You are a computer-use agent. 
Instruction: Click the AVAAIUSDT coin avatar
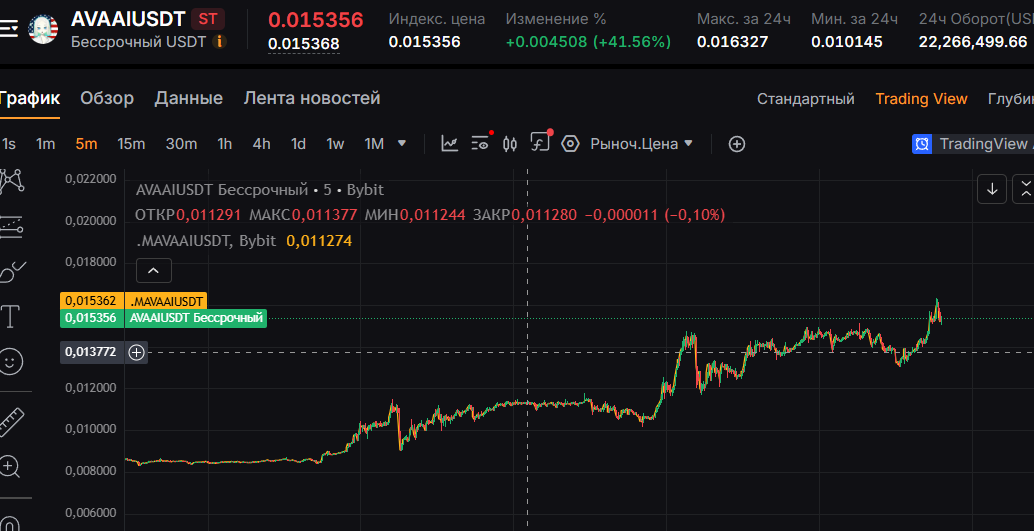point(44,29)
